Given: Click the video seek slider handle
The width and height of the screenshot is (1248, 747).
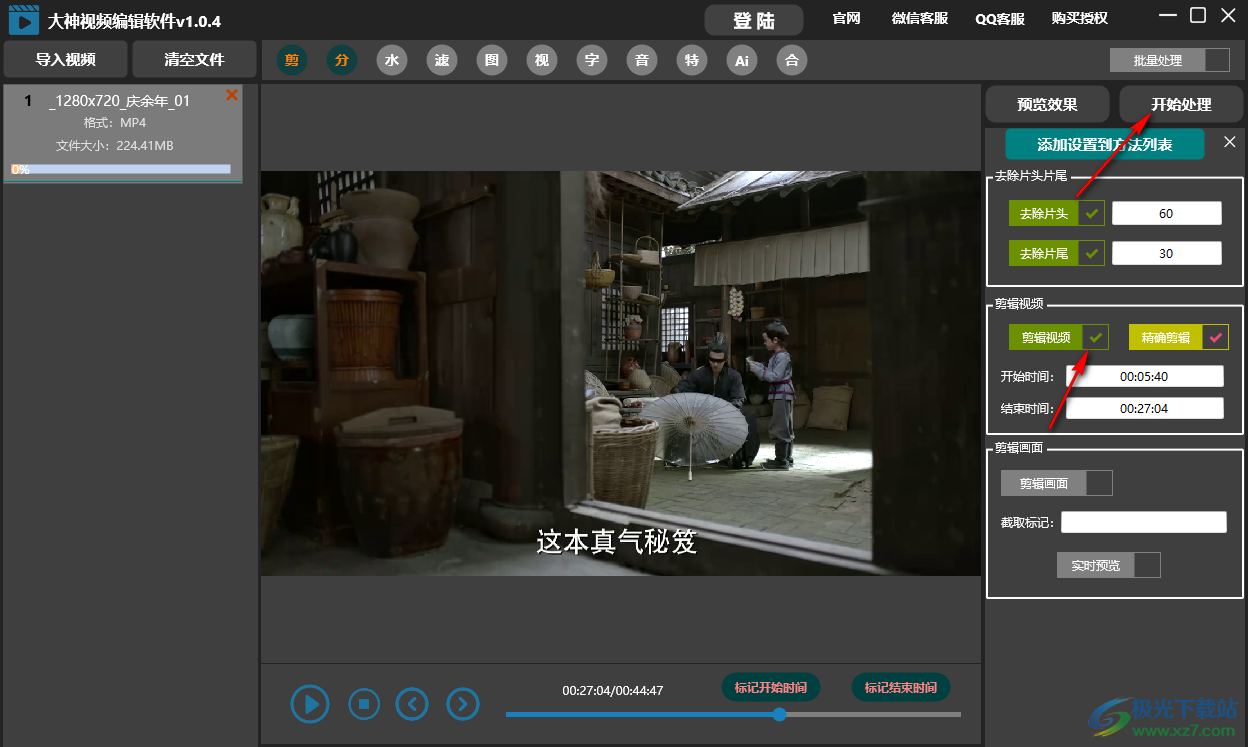Looking at the screenshot, I should coord(779,714).
